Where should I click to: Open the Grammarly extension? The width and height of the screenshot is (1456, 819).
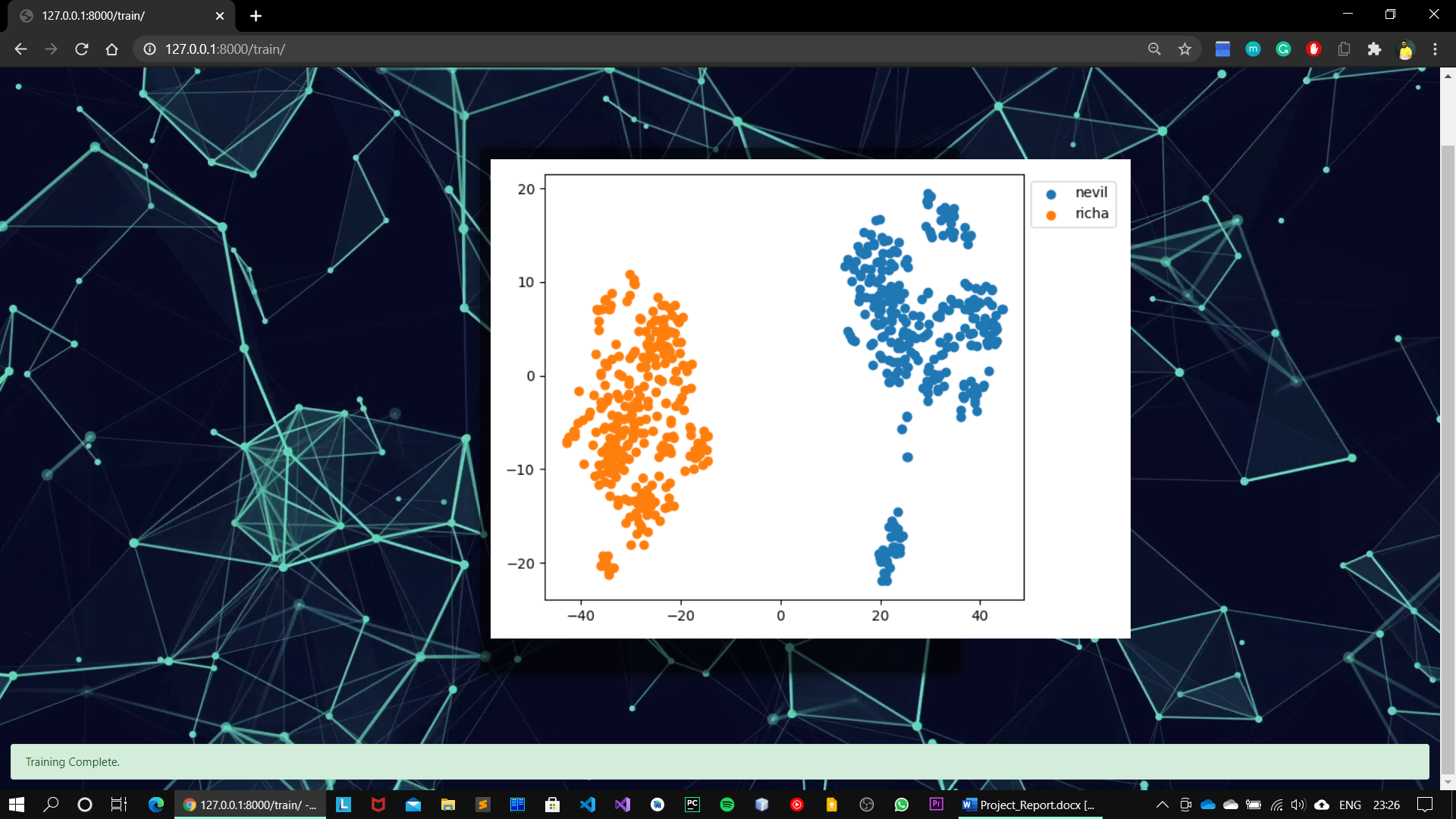1283,49
